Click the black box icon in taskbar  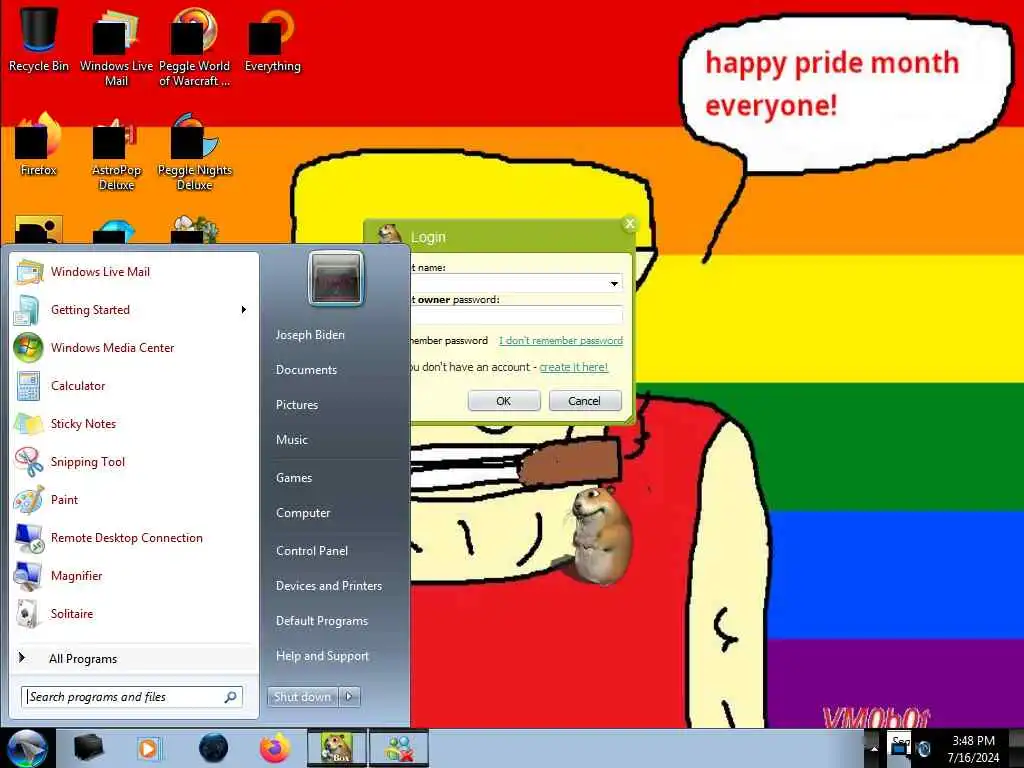point(89,748)
